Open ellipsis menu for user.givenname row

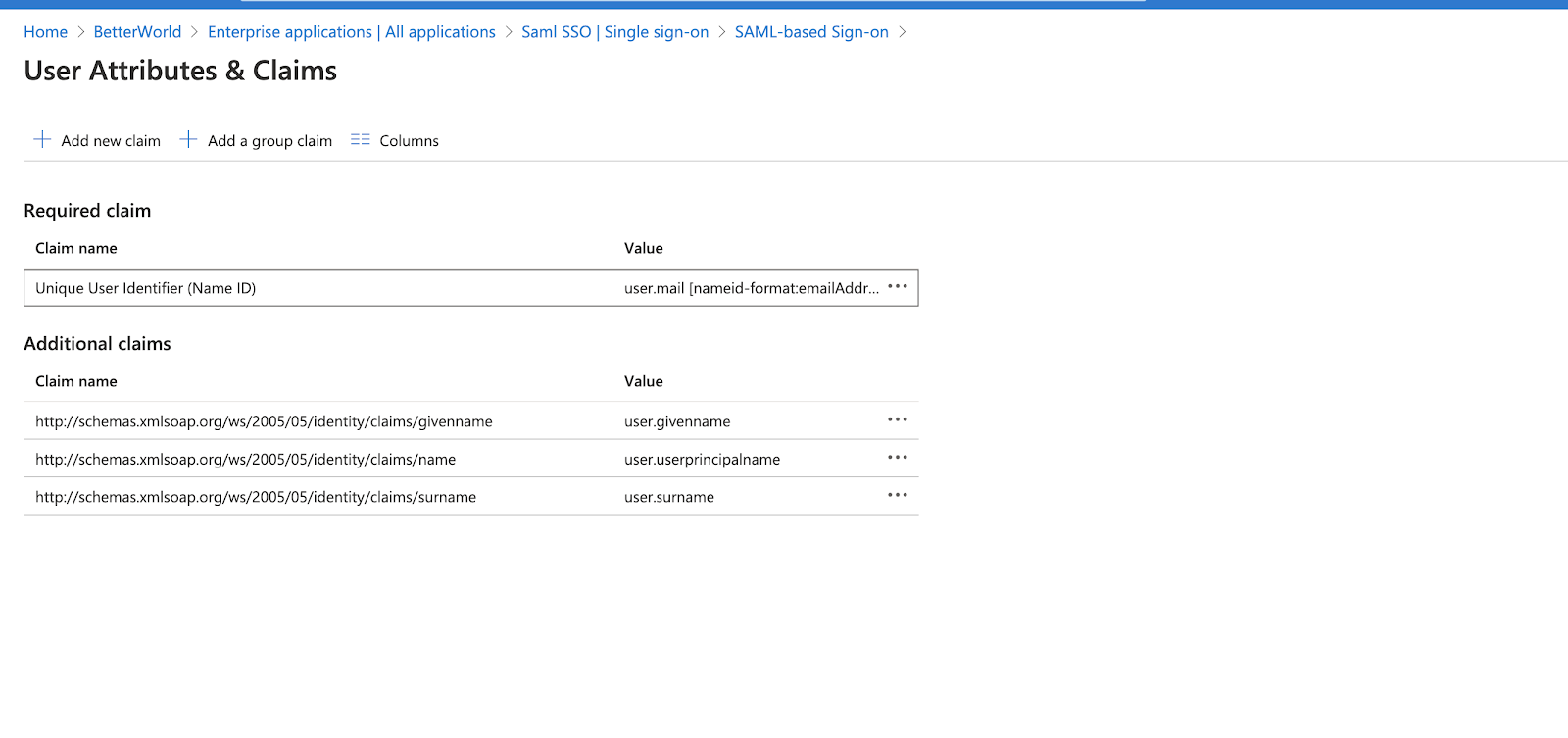tap(897, 420)
